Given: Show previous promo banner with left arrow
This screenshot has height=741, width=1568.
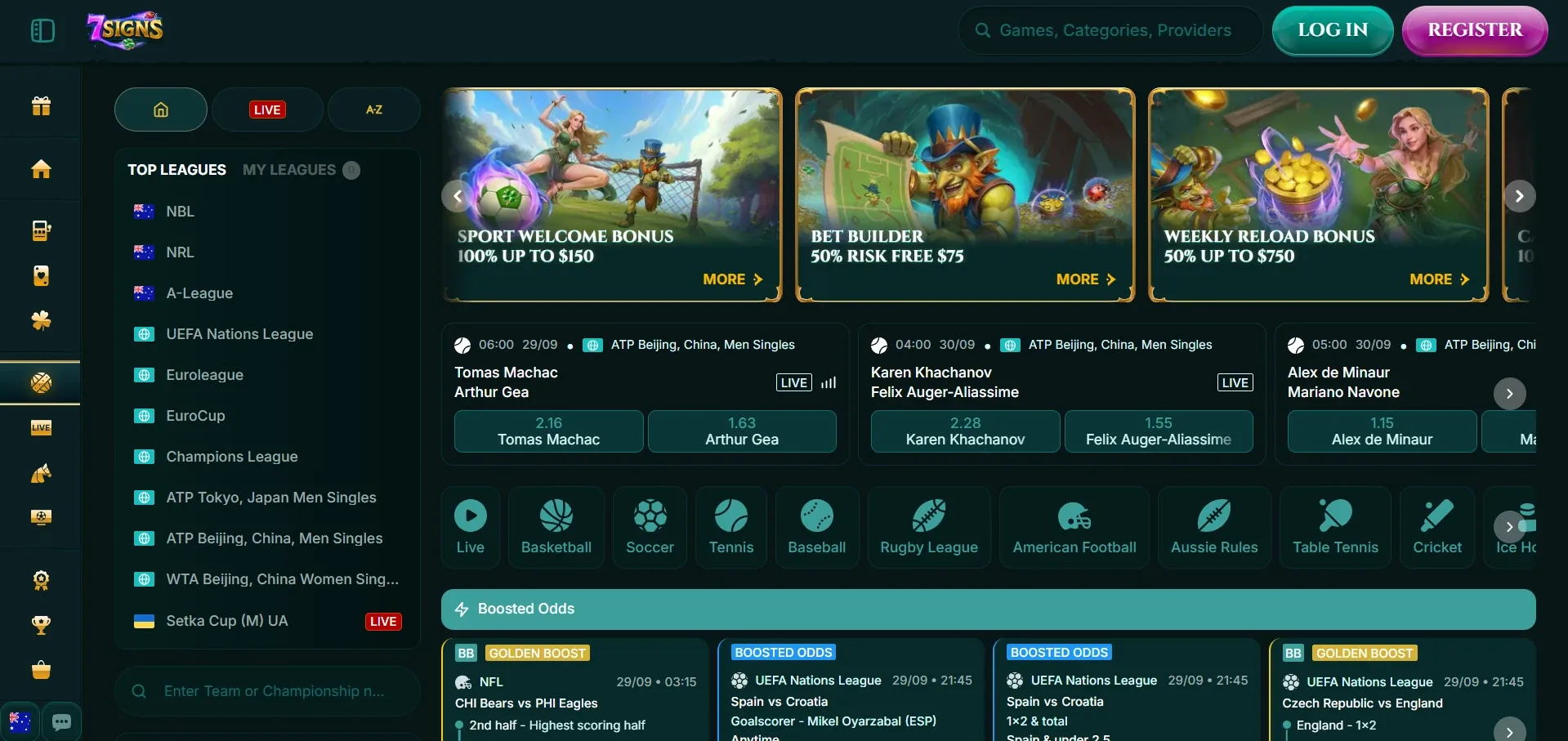Looking at the screenshot, I should [x=458, y=196].
